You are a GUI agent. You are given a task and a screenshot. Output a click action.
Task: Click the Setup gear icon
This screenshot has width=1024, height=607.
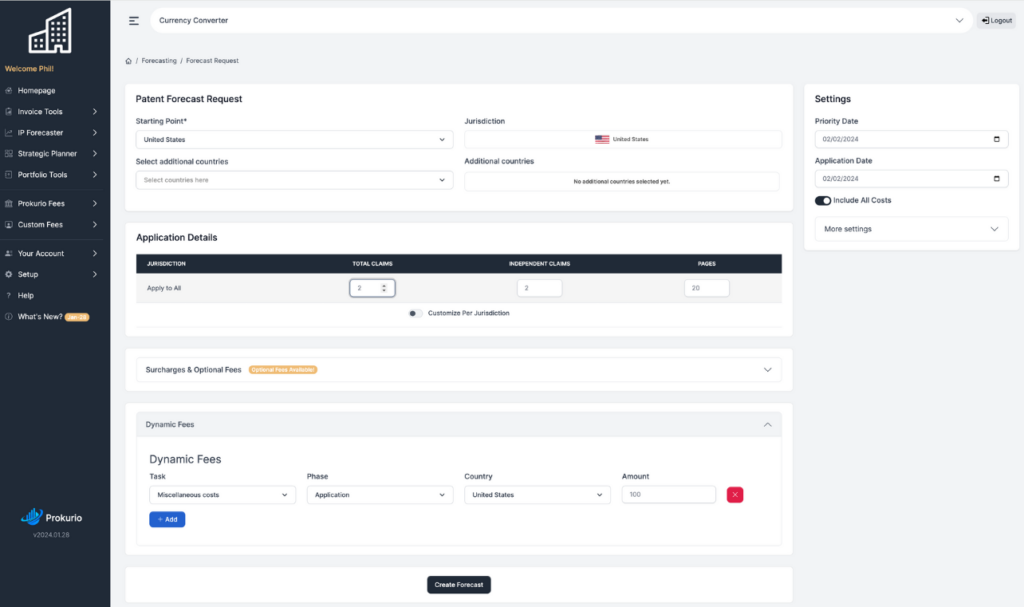(x=8, y=274)
